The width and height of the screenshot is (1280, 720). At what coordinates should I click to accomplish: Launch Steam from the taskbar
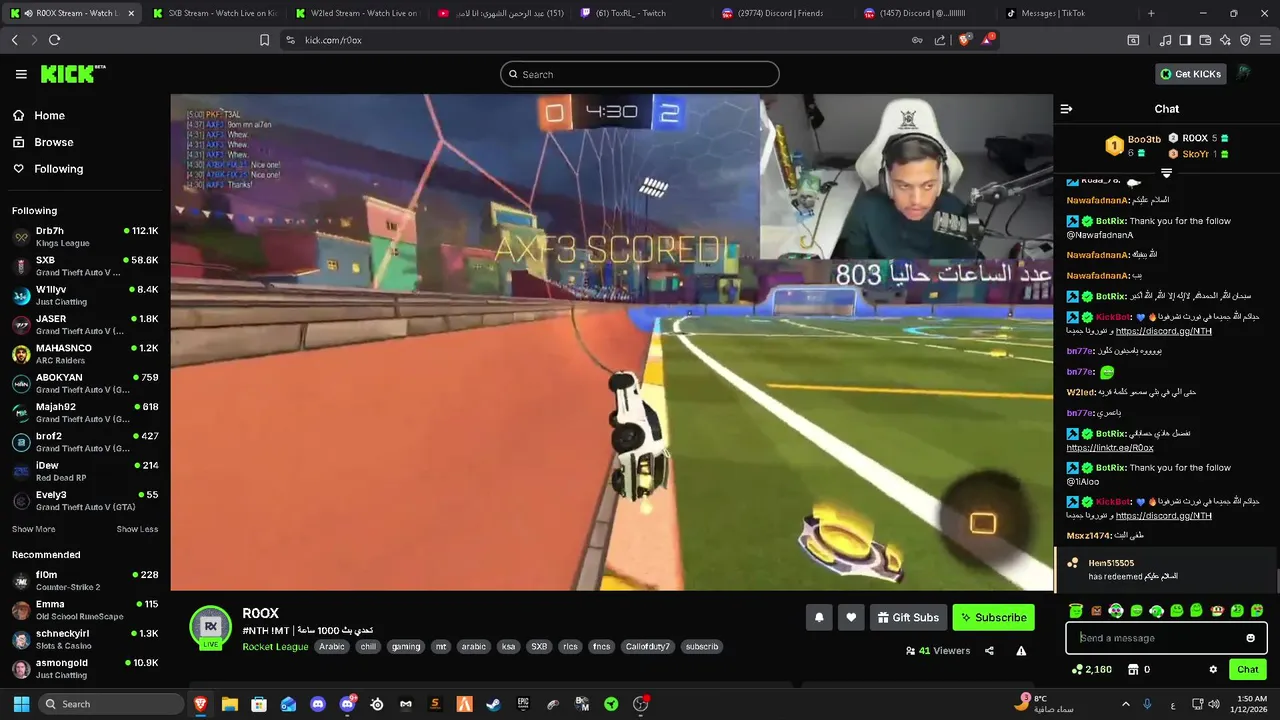click(x=493, y=704)
